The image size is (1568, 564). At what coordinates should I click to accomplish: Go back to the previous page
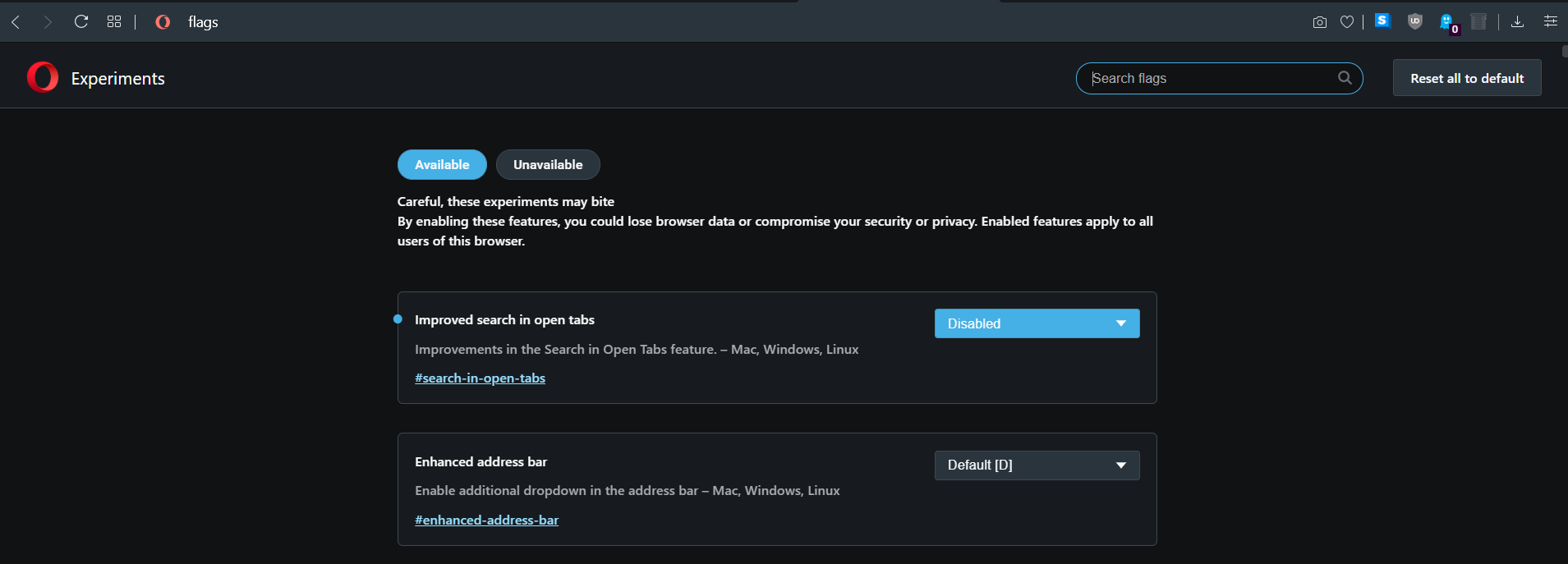(x=16, y=22)
